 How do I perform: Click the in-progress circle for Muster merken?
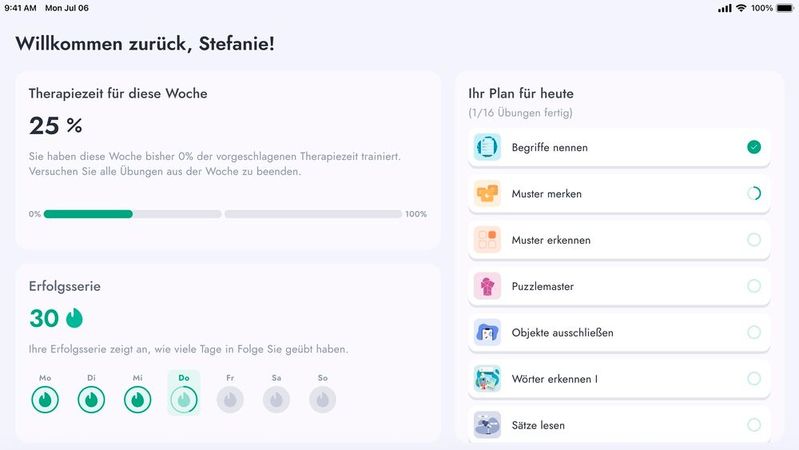754,194
